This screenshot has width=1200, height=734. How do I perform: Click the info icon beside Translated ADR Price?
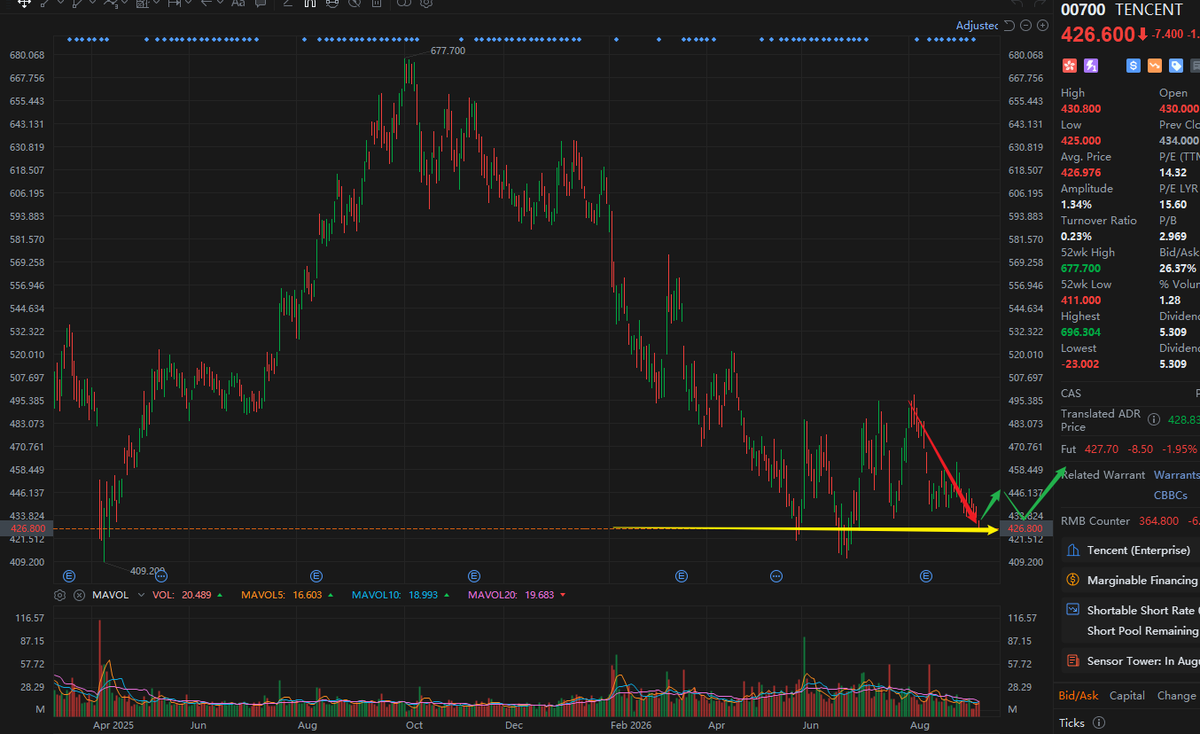[x=1153, y=420]
